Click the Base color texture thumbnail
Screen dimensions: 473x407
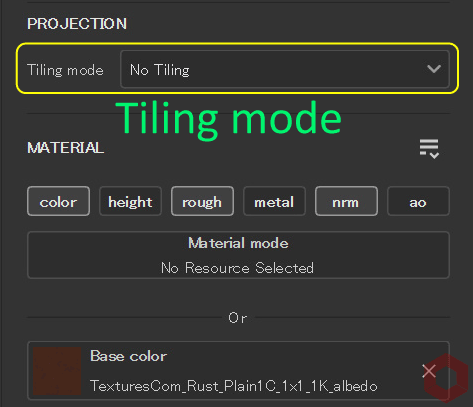pyautogui.click(x=57, y=371)
